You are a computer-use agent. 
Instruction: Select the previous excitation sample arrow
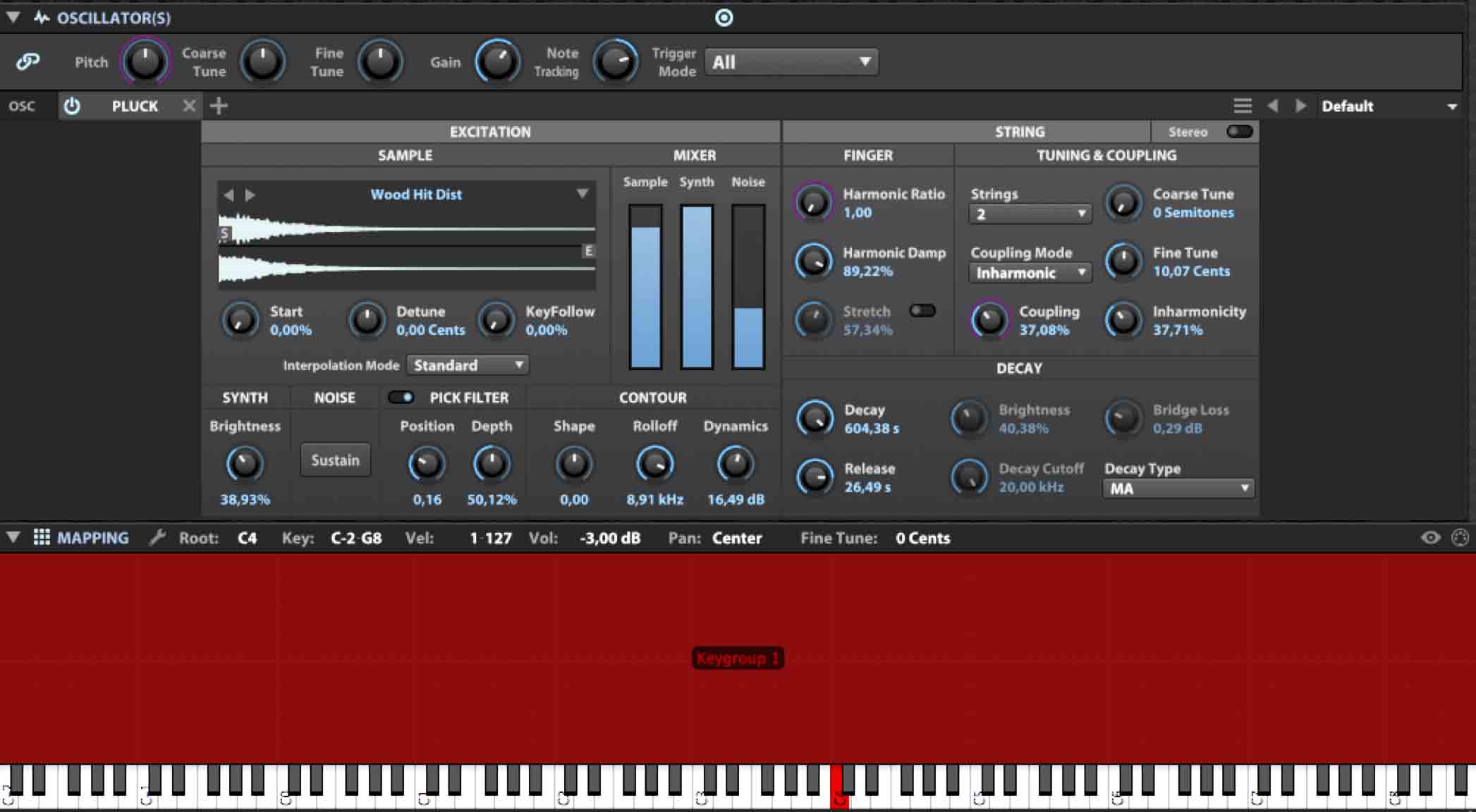pyautogui.click(x=228, y=195)
